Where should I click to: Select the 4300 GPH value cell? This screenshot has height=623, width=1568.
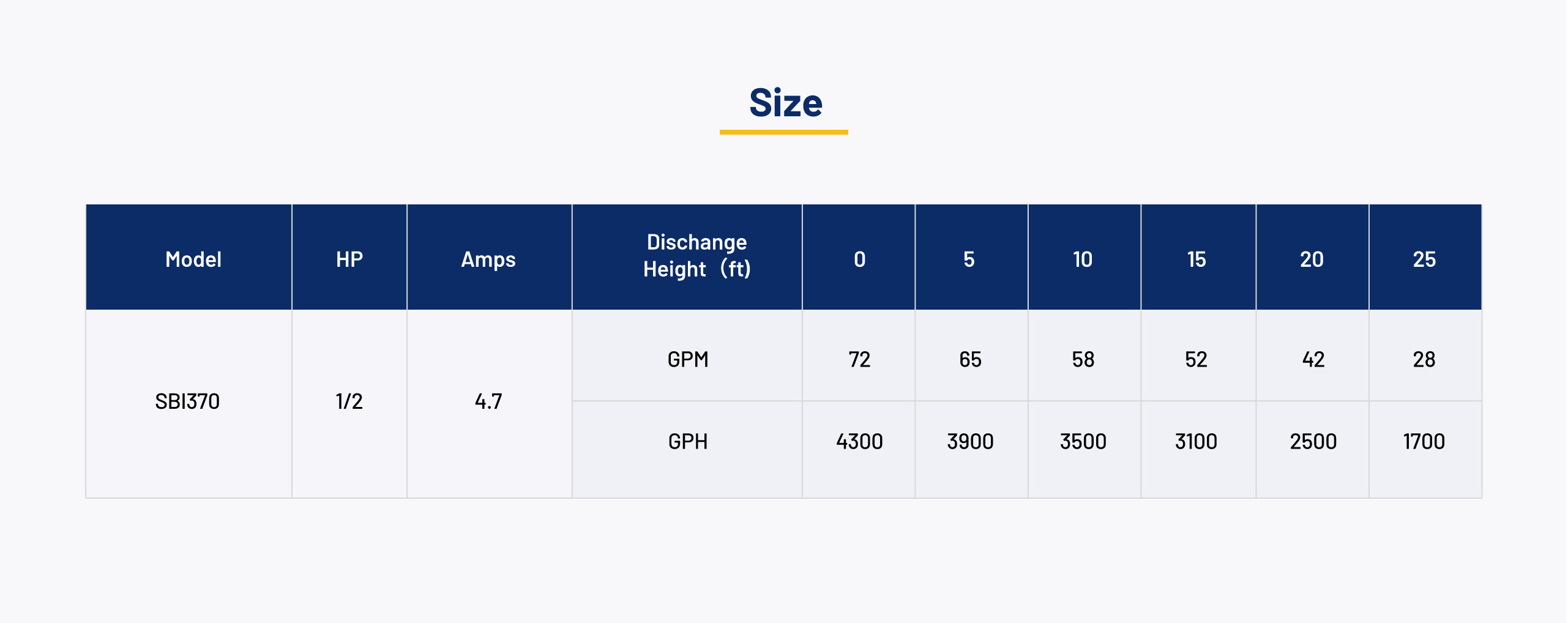point(859,441)
